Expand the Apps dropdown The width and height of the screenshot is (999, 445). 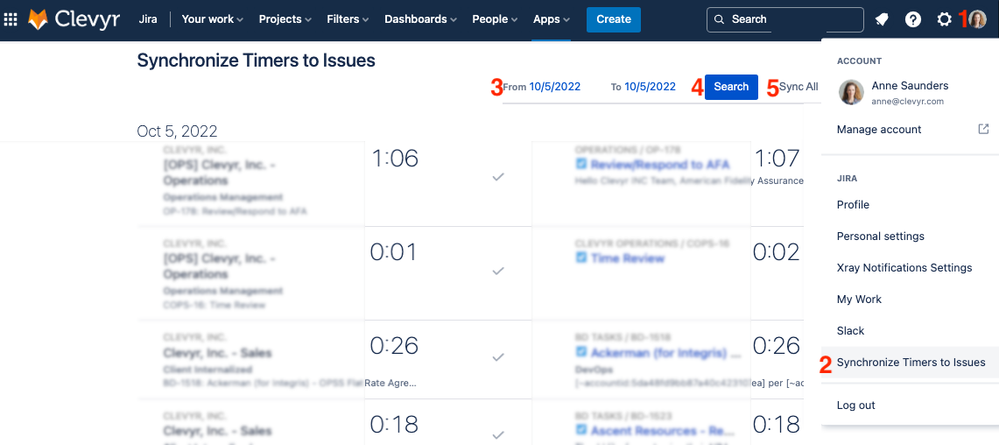(x=551, y=19)
